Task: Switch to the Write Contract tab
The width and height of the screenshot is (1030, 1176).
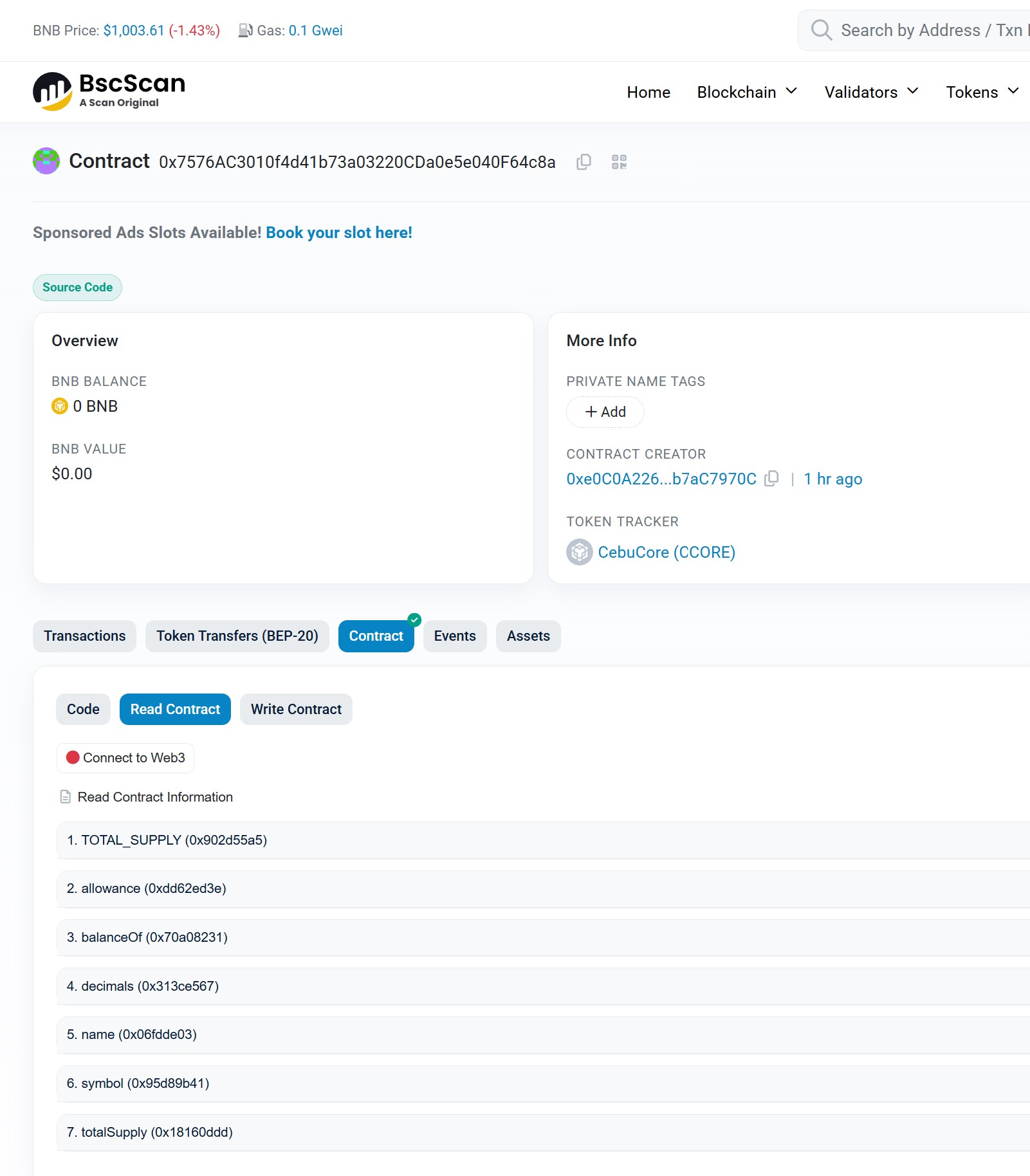Action: click(296, 709)
